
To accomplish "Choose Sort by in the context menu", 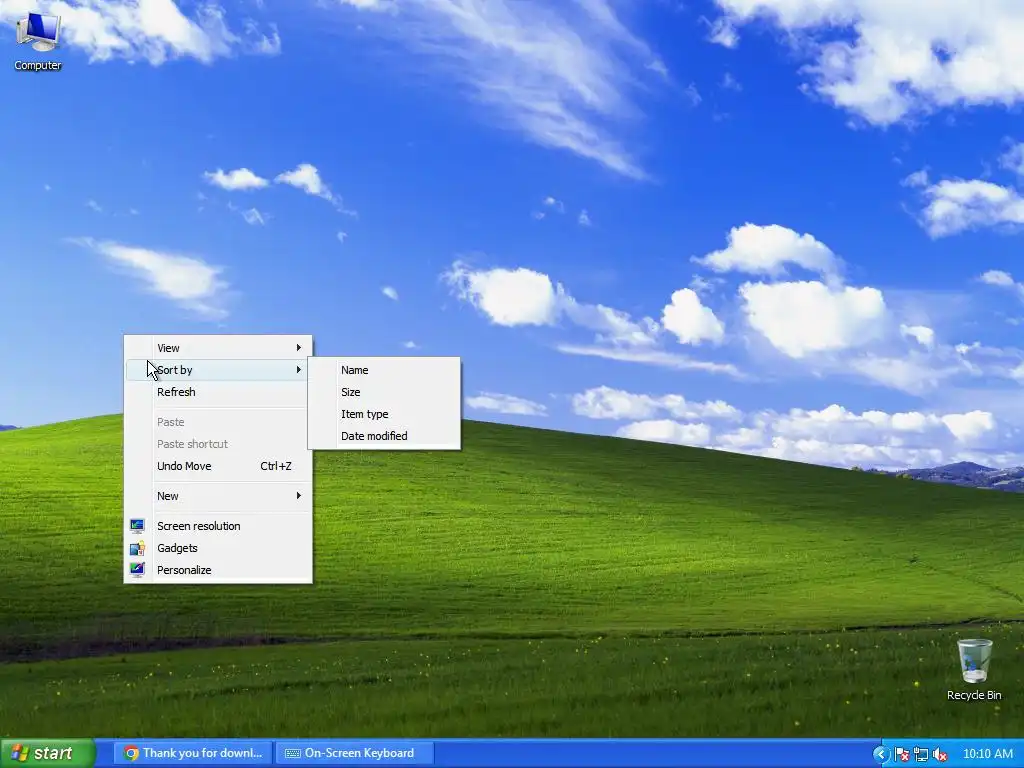I will click(217, 370).
